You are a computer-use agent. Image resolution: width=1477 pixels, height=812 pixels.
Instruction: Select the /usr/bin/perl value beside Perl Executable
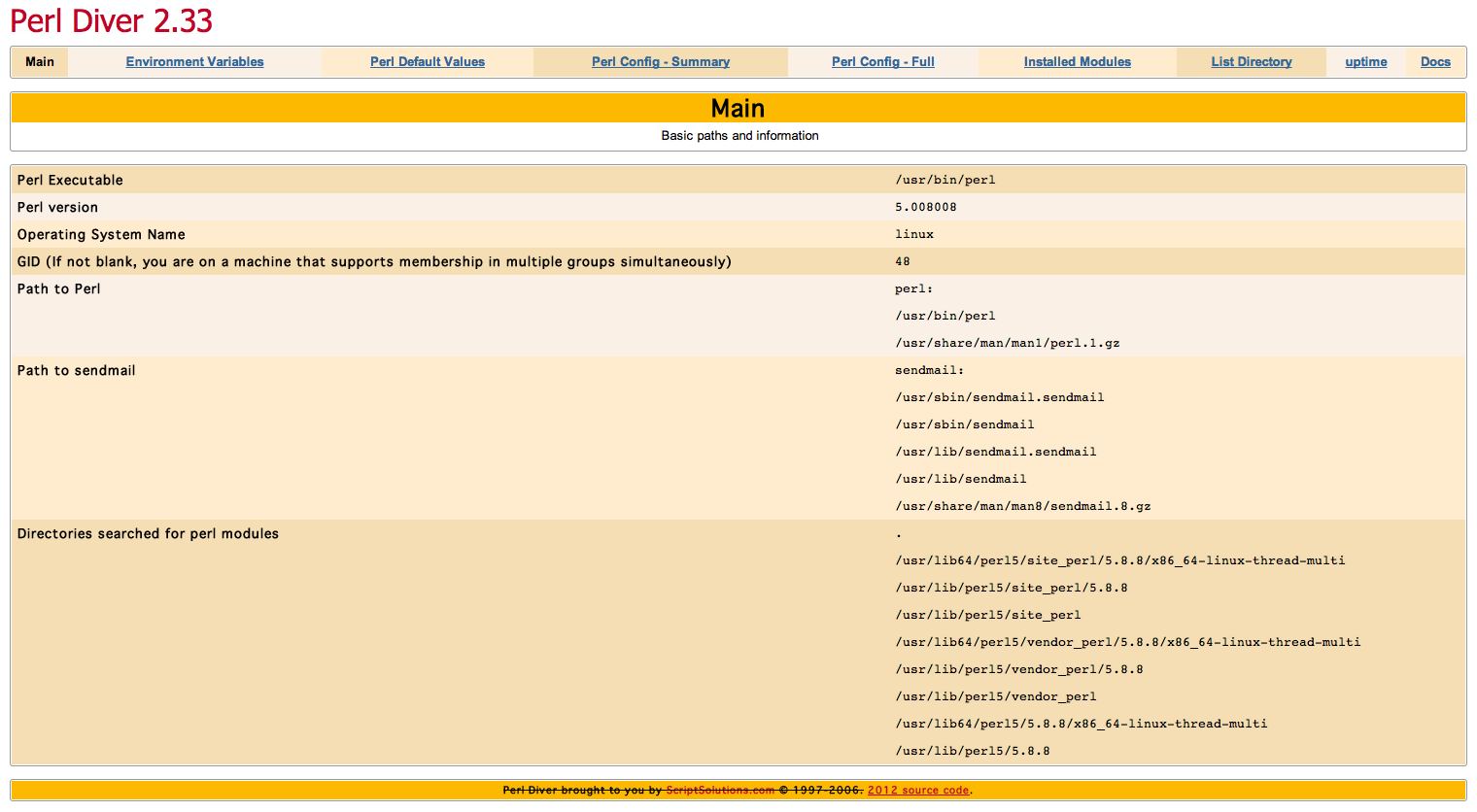tap(945, 181)
